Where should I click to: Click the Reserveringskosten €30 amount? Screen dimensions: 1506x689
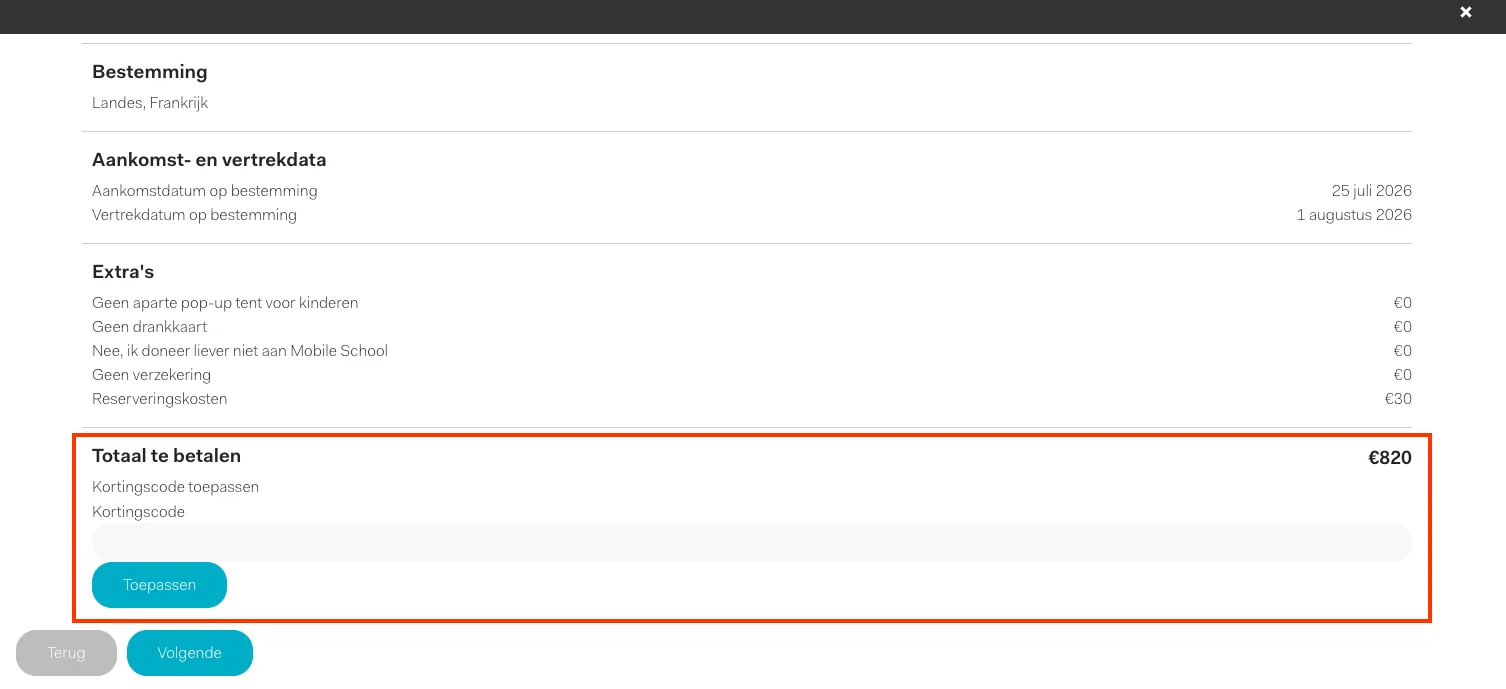tap(1397, 399)
